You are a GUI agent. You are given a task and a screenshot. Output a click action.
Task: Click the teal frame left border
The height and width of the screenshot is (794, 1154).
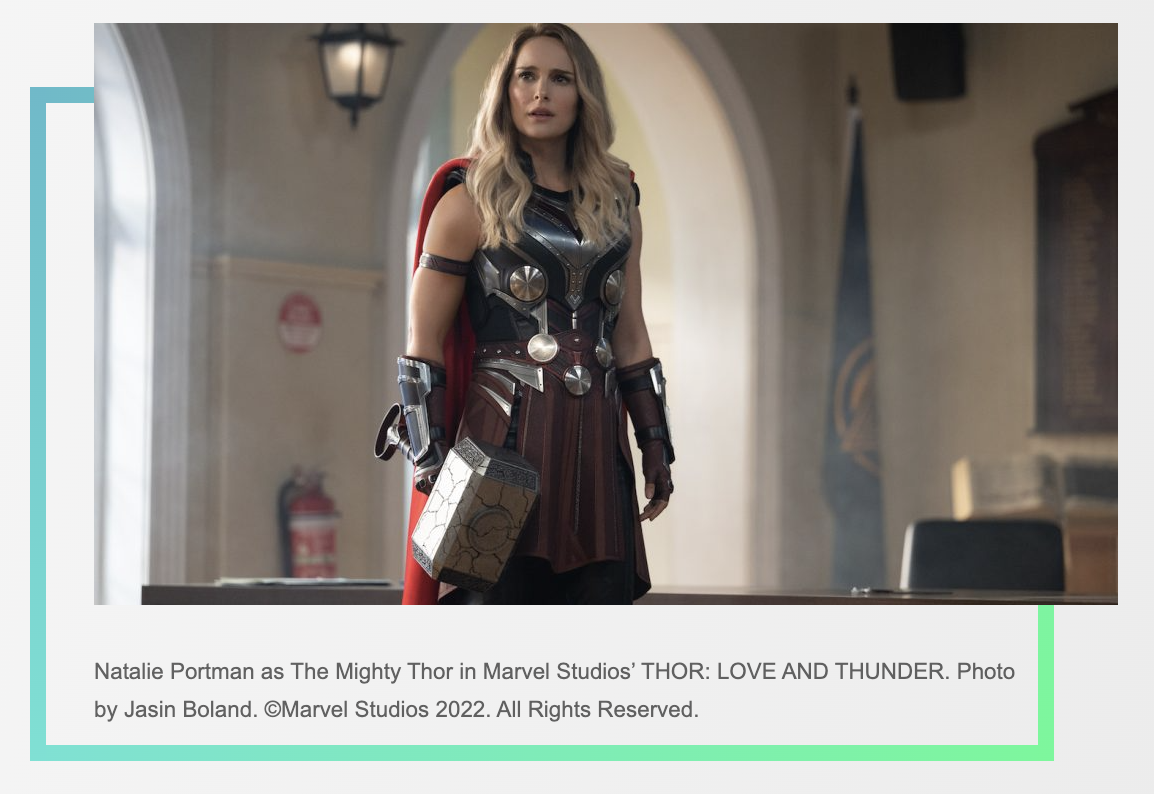38,423
